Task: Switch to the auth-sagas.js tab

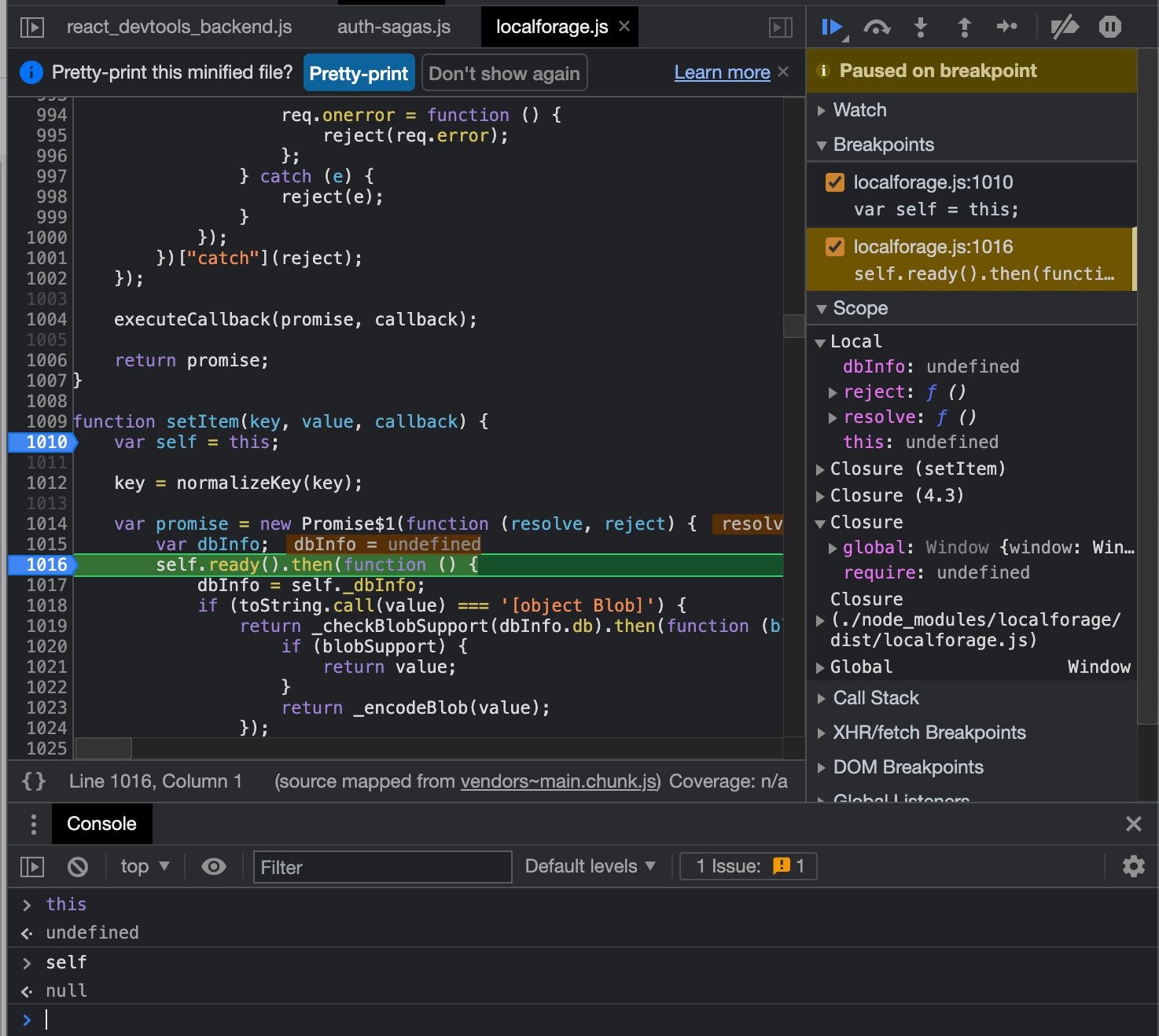Action: pyautogui.click(x=393, y=26)
